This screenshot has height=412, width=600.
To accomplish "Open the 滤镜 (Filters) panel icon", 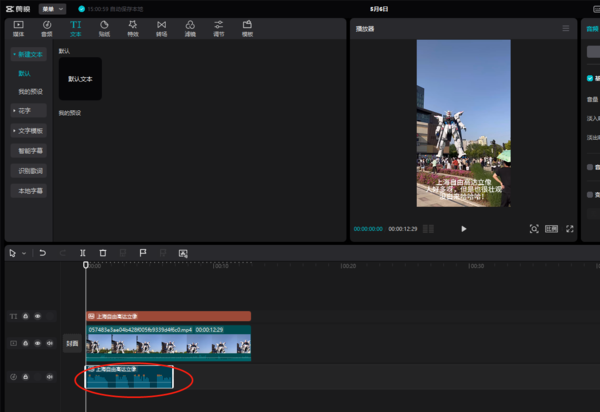I will [190, 27].
